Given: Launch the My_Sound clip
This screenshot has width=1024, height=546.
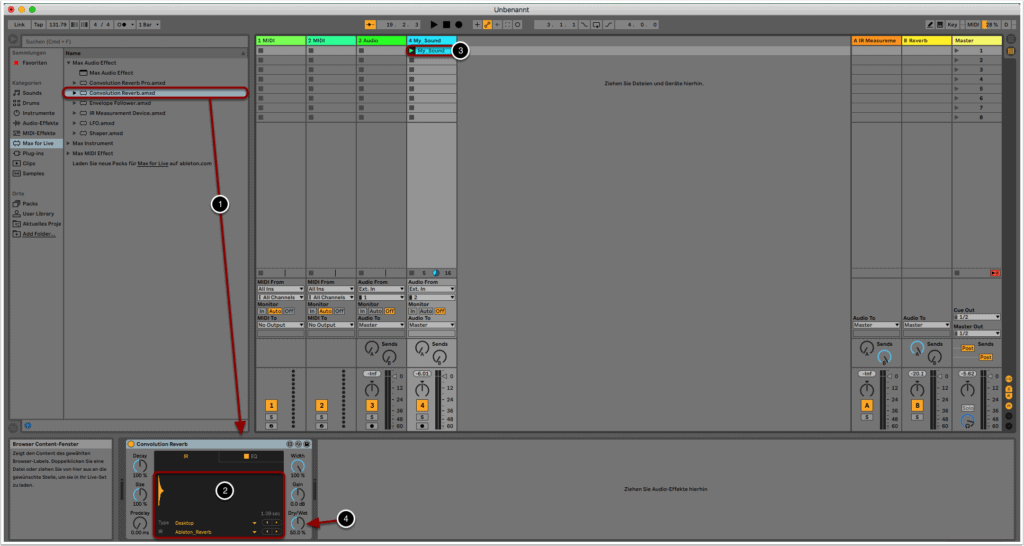Looking at the screenshot, I should (411, 50).
